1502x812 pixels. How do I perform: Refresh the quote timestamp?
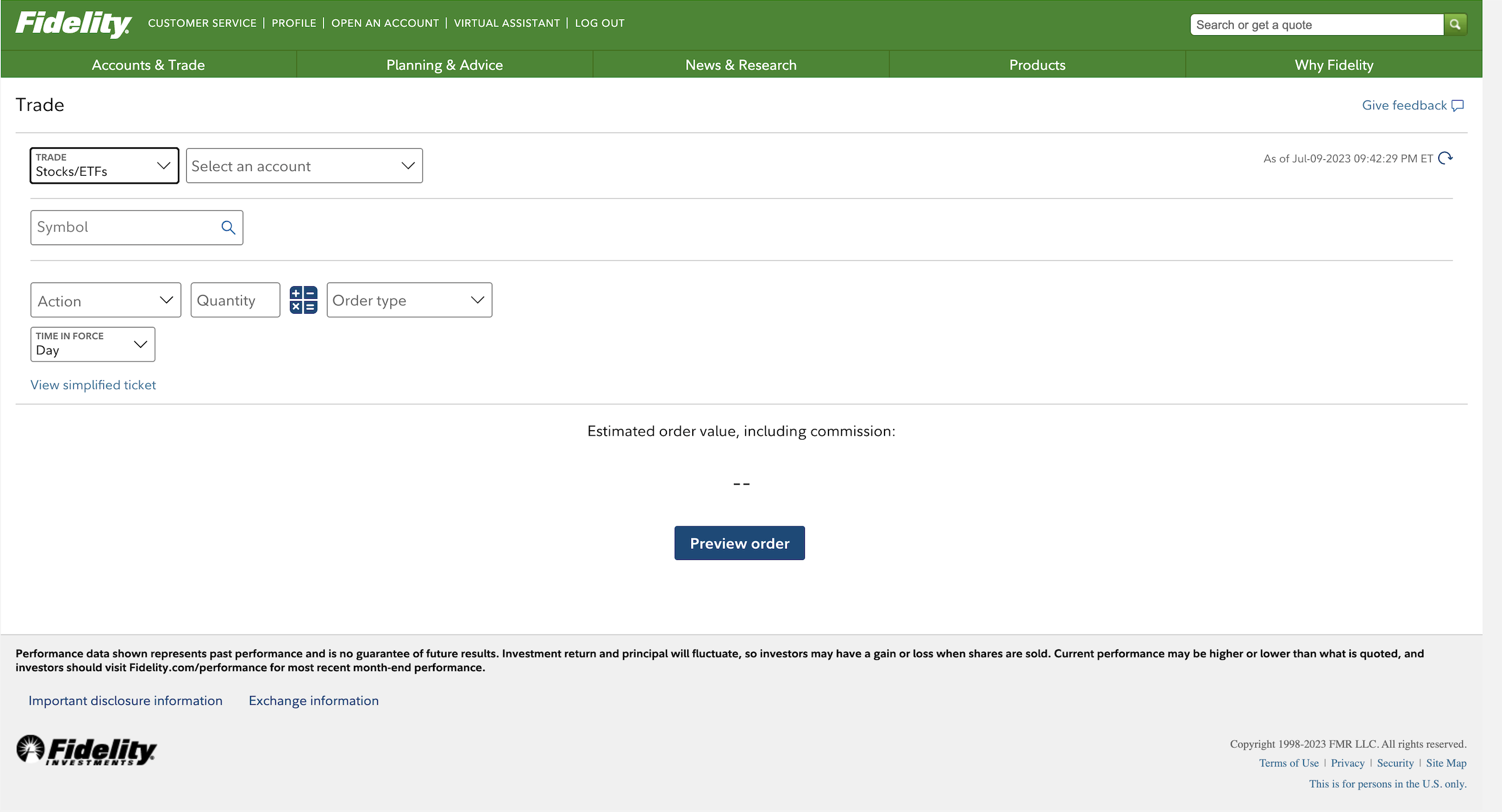point(1445,158)
